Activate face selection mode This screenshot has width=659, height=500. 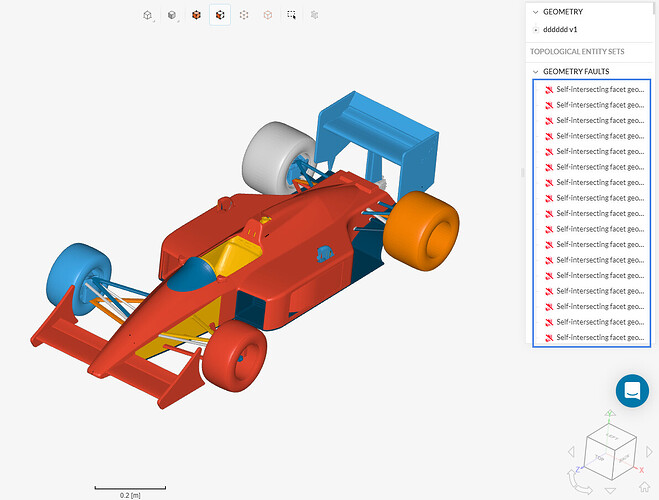pos(220,15)
